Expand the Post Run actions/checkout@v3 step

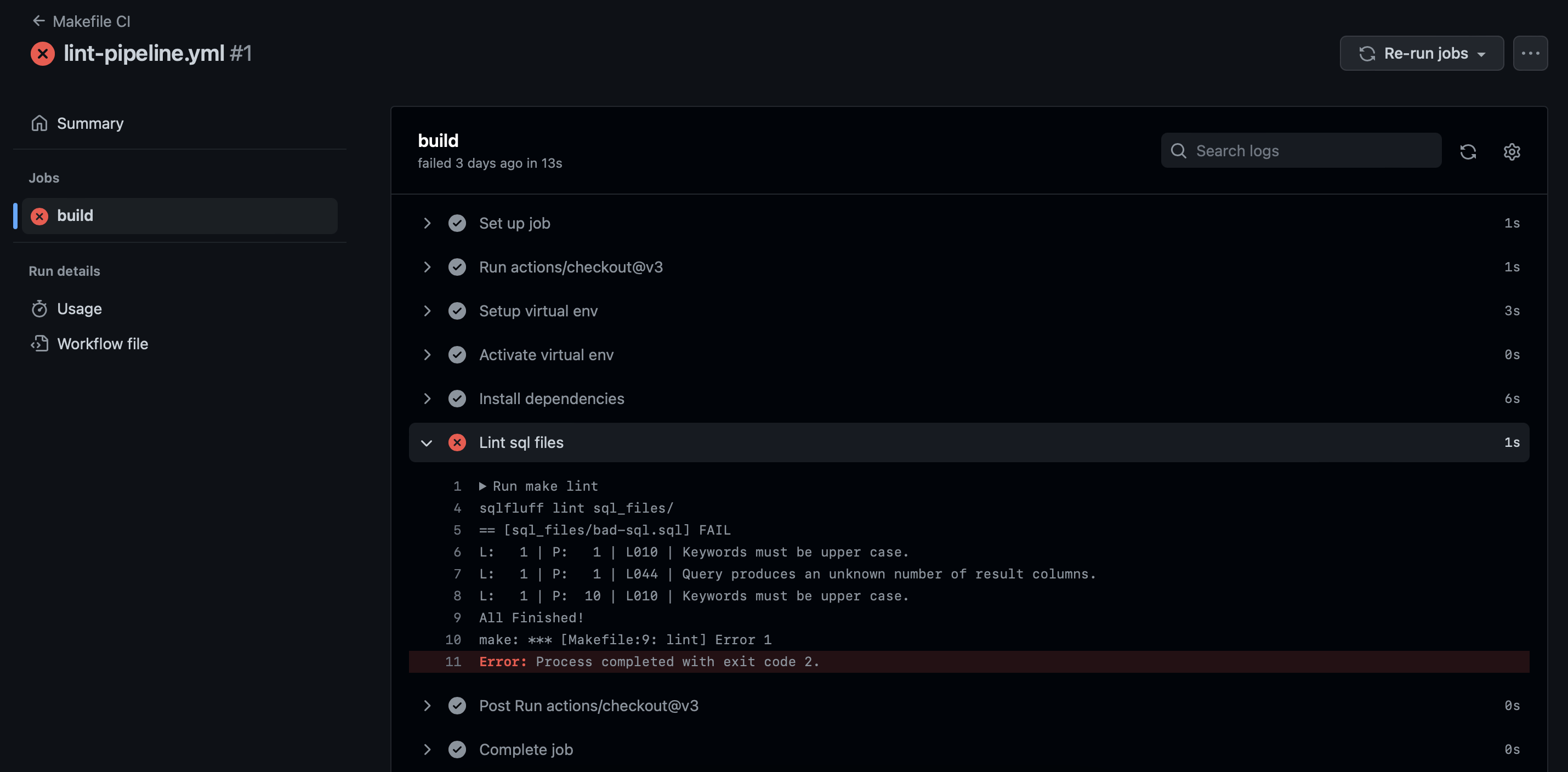427,706
